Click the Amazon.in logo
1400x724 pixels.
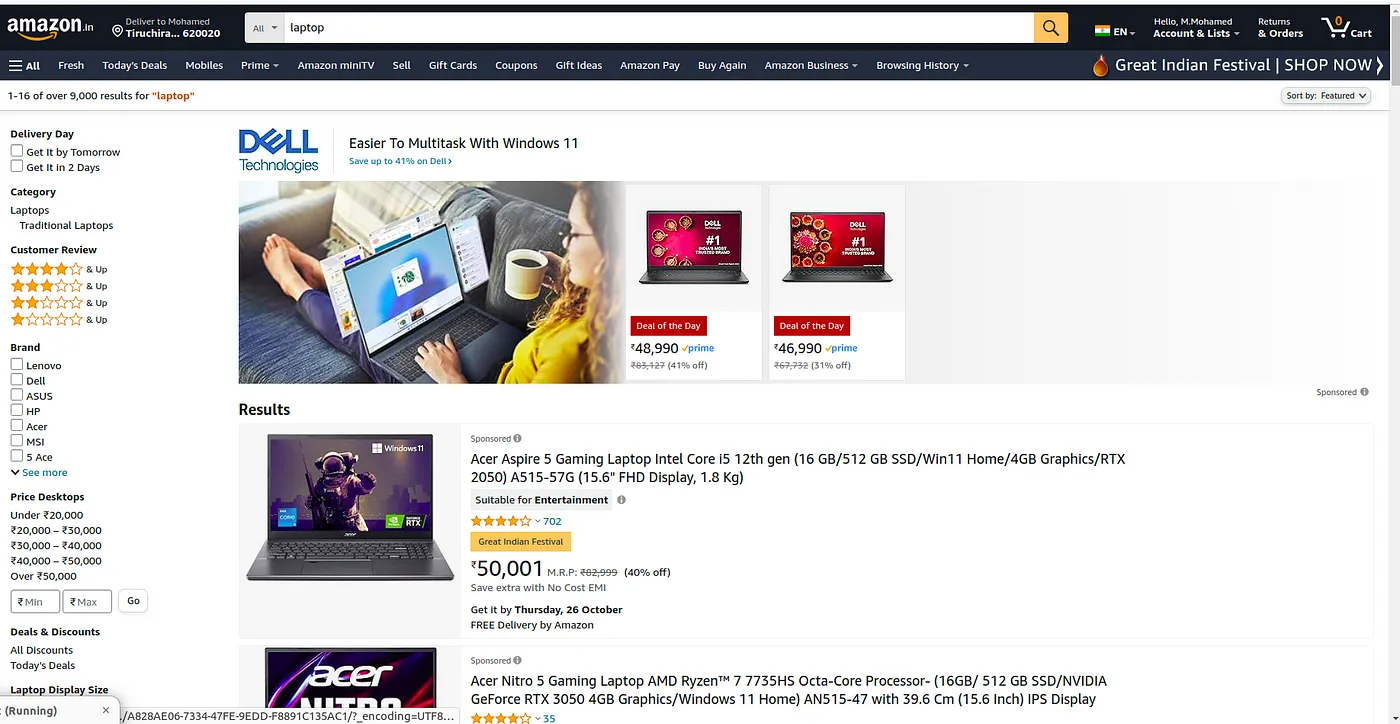click(50, 28)
